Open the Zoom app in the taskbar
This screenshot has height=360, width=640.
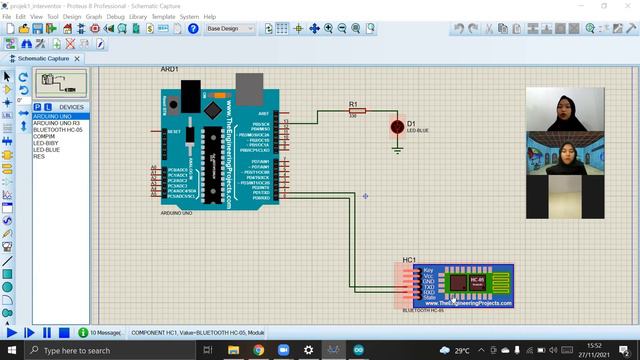[x=283, y=350]
